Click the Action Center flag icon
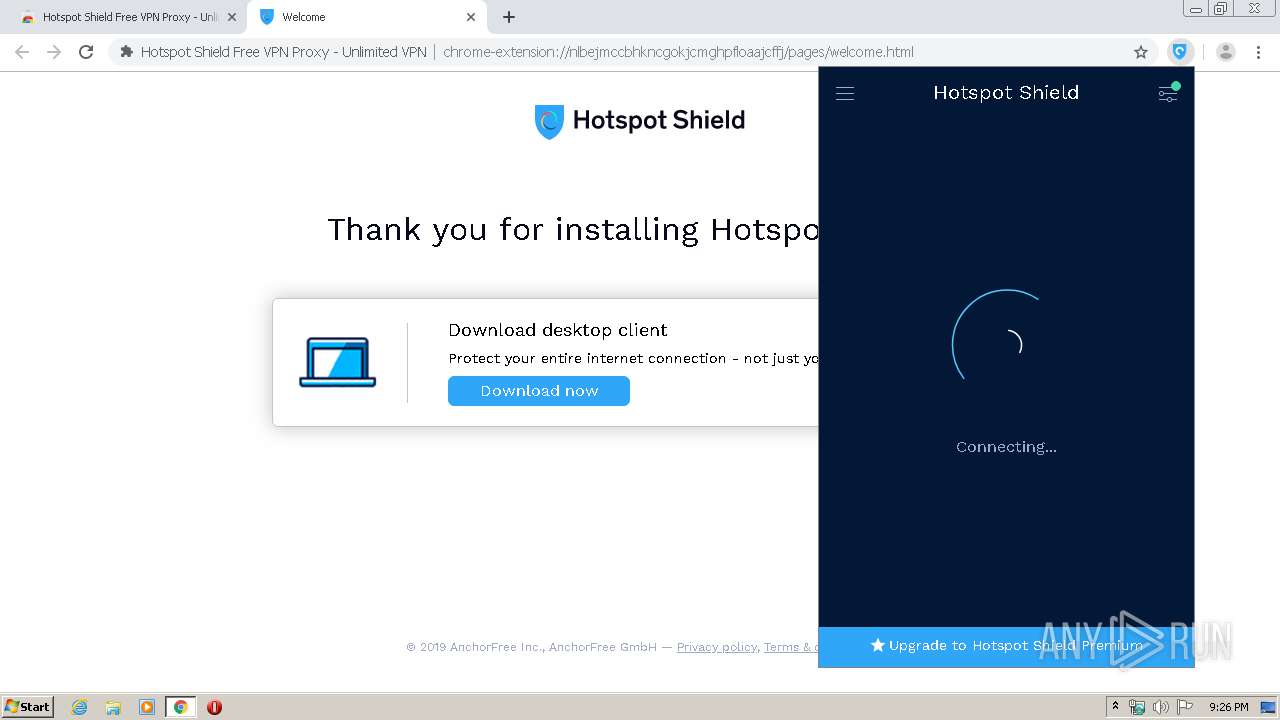 click(x=1185, y=707)
